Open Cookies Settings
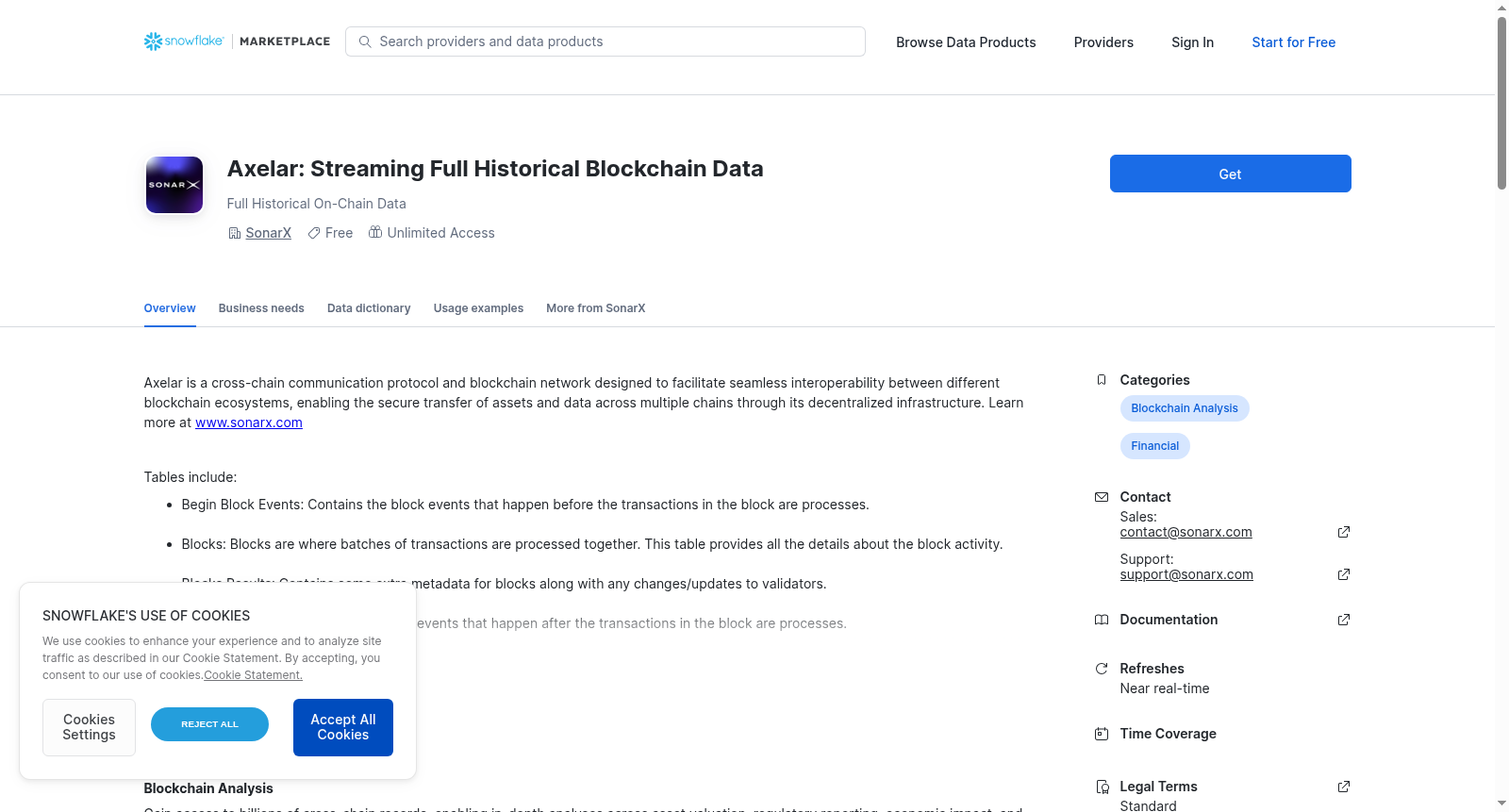This screenshot has width=1509, height=812. [89, 727]
